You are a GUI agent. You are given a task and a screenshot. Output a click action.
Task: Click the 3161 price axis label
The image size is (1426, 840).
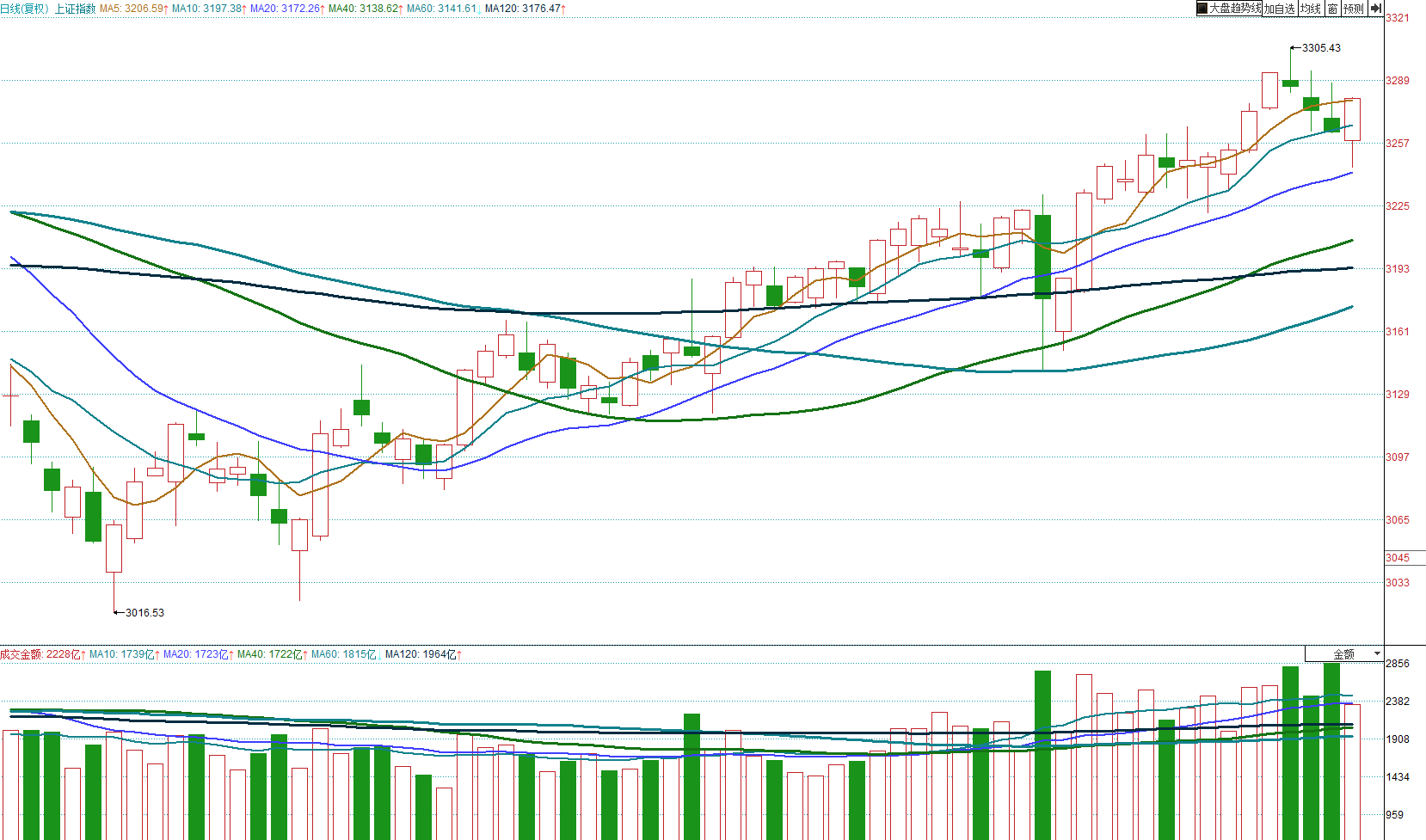tap(1398, 332)
